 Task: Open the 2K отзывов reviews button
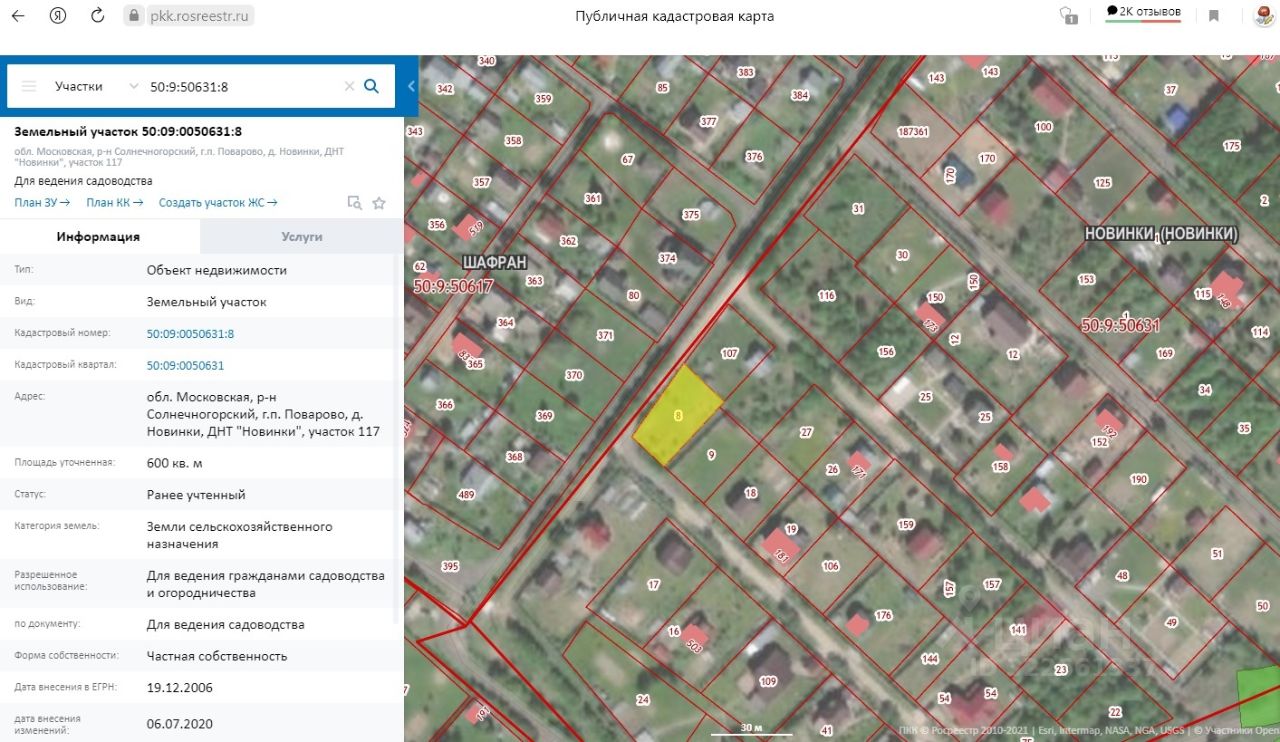point(1143,13)
